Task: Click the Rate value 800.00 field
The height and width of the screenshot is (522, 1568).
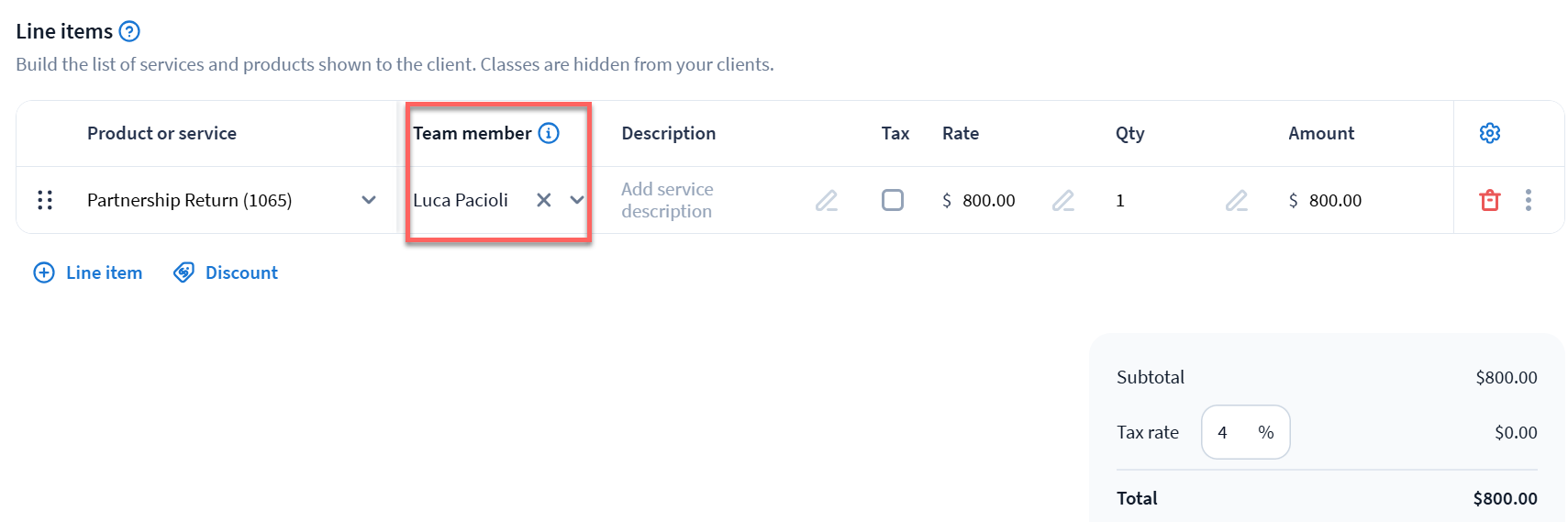Action: click(x=988, y=200)
